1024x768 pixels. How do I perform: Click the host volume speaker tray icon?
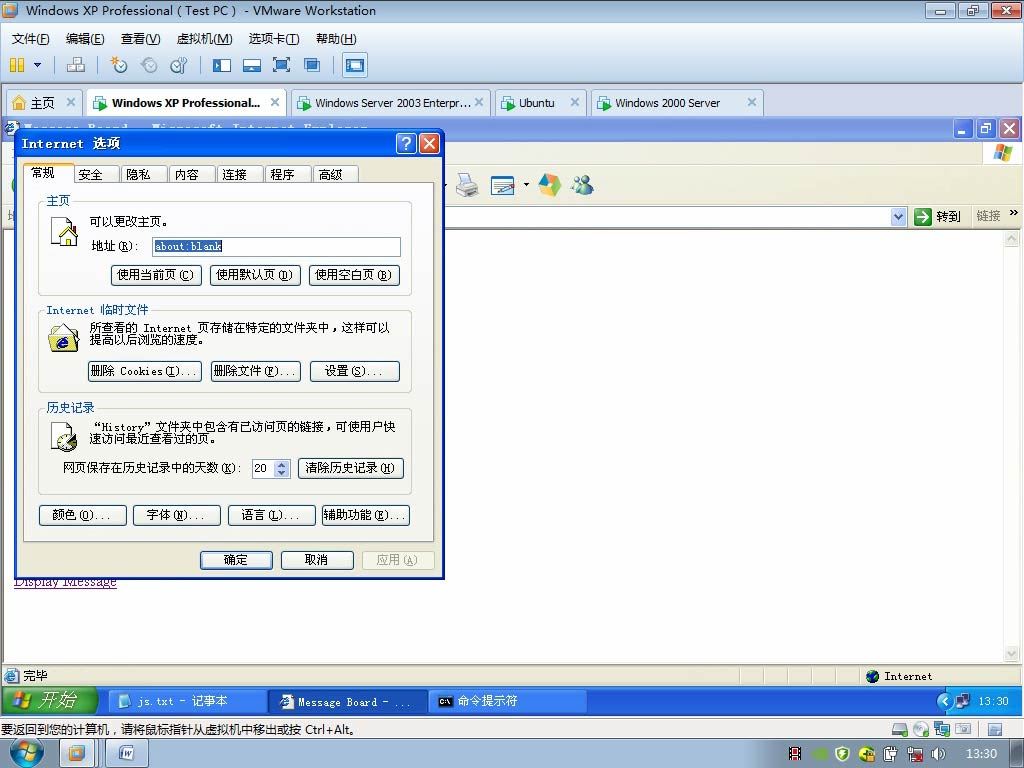(x=938, y=754)
